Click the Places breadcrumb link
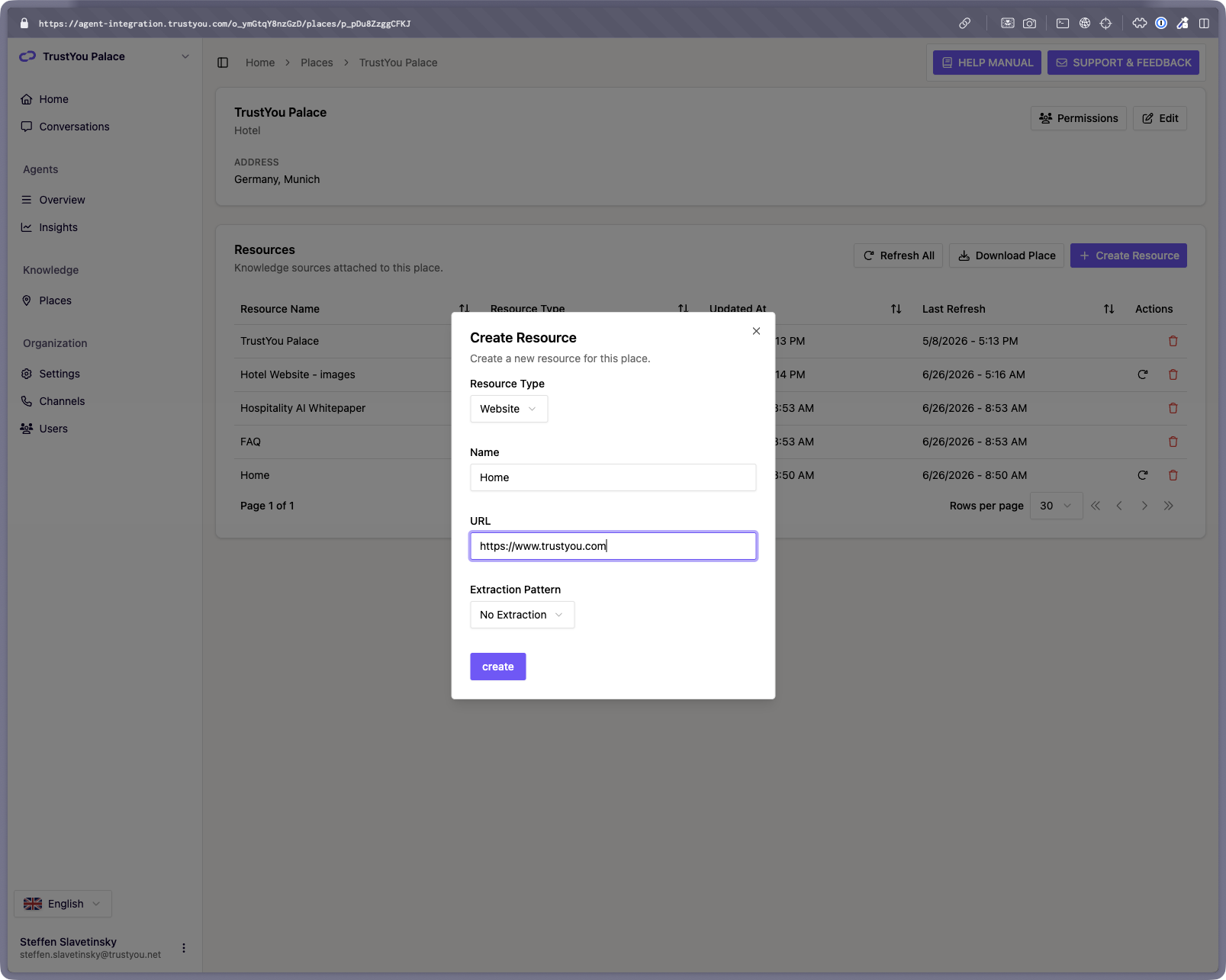Screen dimensions: 1226x980 click(x=317, y=63)
